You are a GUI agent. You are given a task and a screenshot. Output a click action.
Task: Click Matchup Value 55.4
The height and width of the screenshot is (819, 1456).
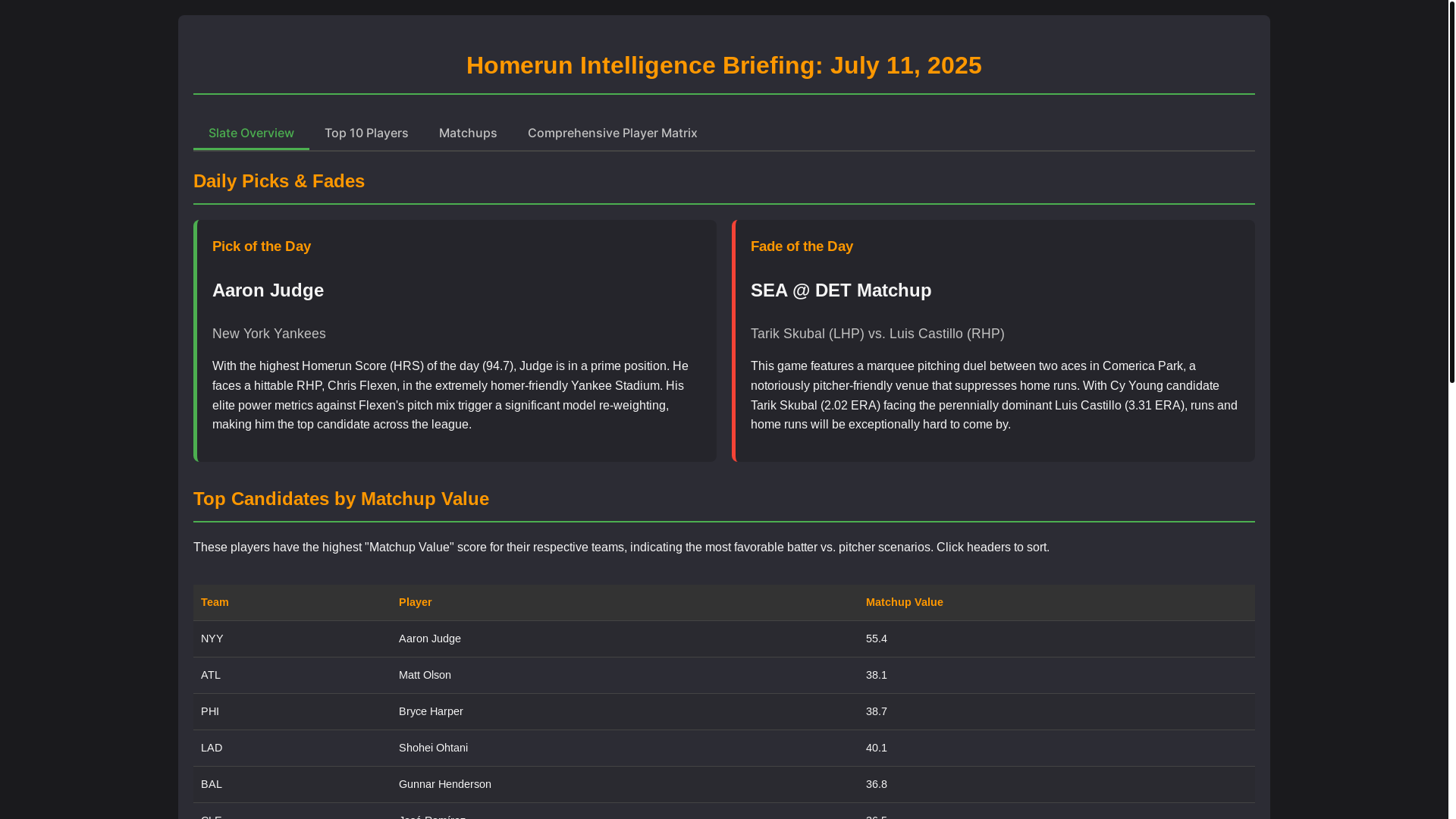(x=1056, y=639)
